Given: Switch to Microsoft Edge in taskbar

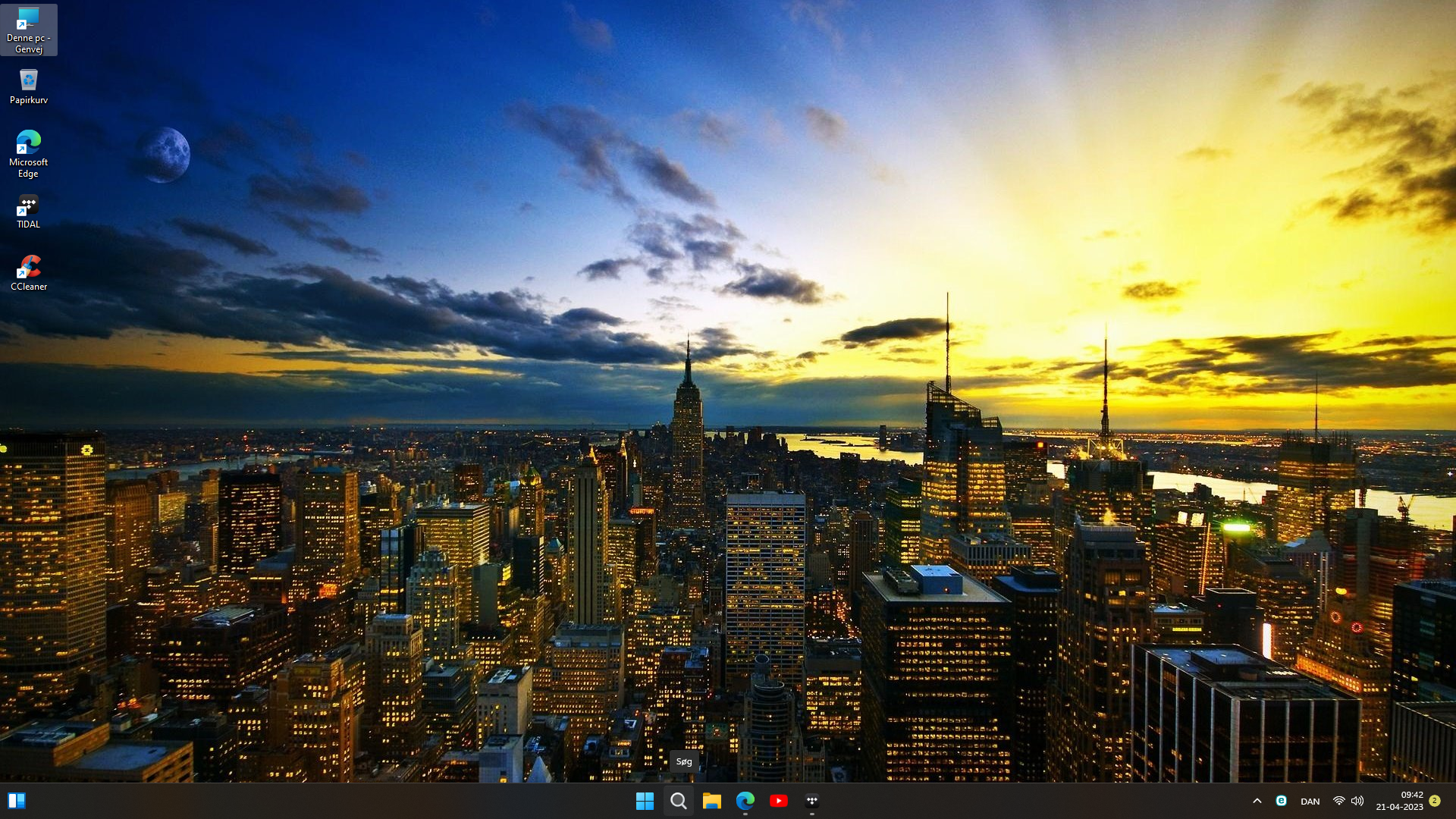Looking at the screenshot, I should coord(745,801).
